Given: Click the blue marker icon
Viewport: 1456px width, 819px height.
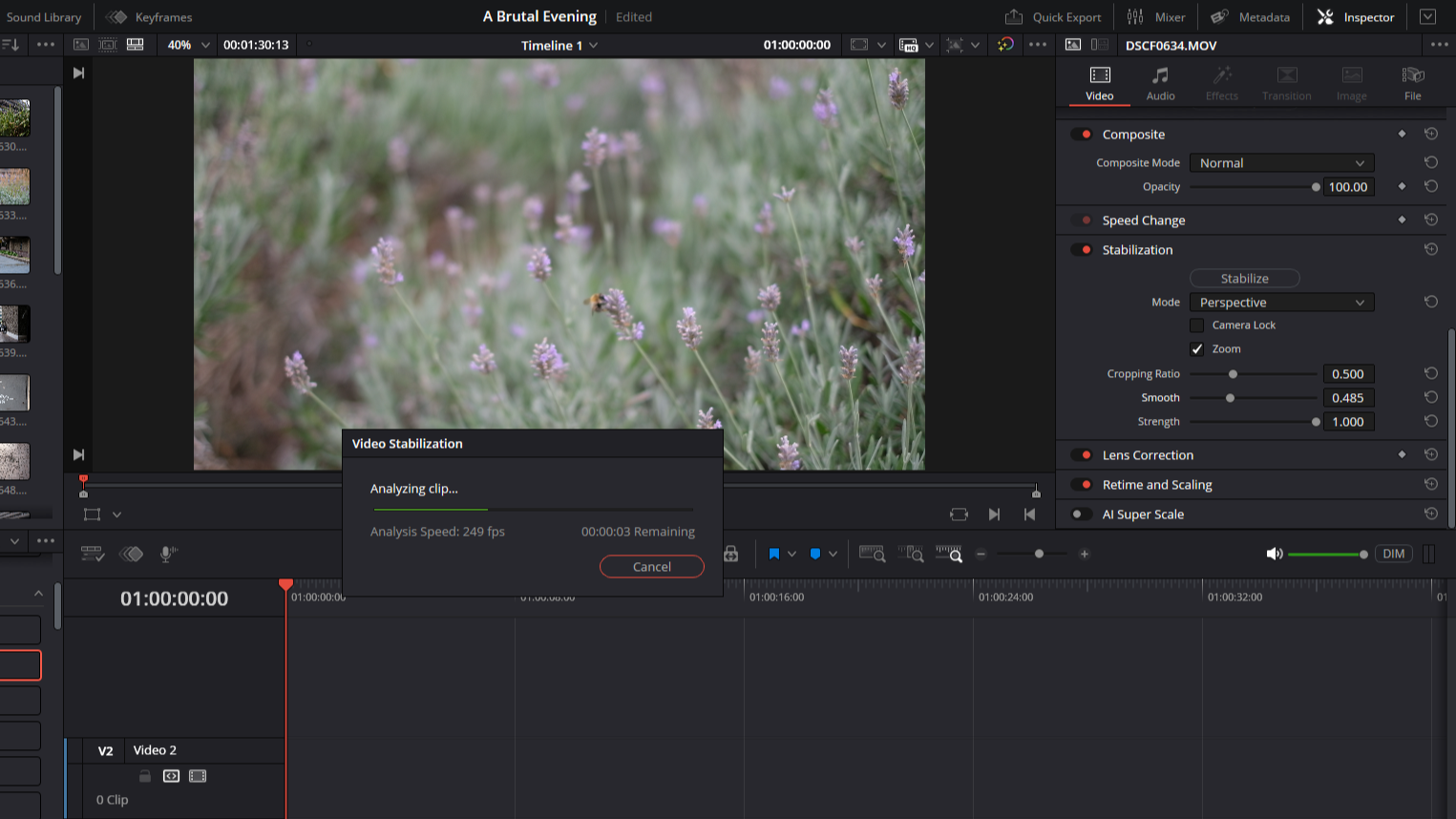Looking at the screenshot, I should point(815,554).
